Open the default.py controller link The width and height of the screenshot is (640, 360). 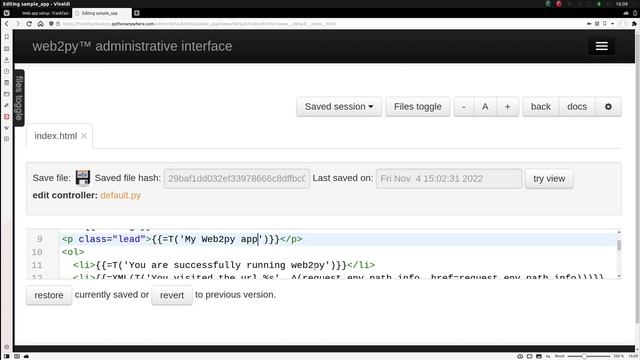120,195
